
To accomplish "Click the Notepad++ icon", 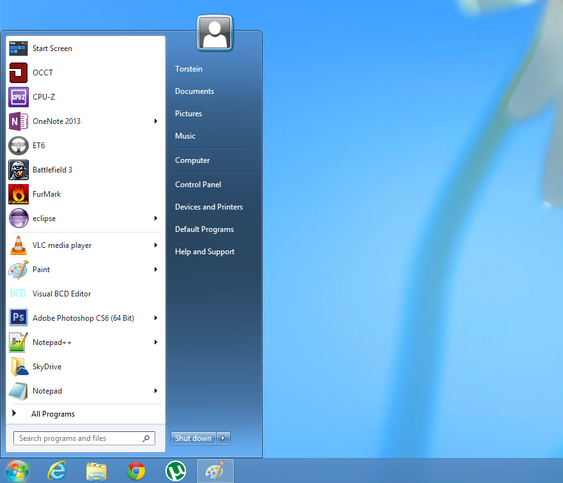I will coord(18,342).
